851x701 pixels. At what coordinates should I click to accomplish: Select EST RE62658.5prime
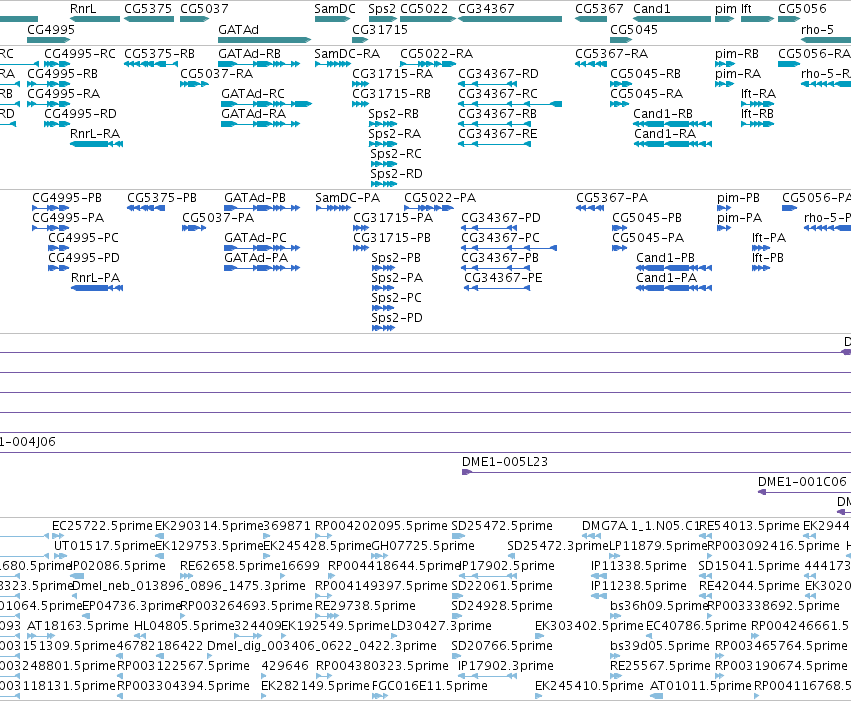(230, 566)
